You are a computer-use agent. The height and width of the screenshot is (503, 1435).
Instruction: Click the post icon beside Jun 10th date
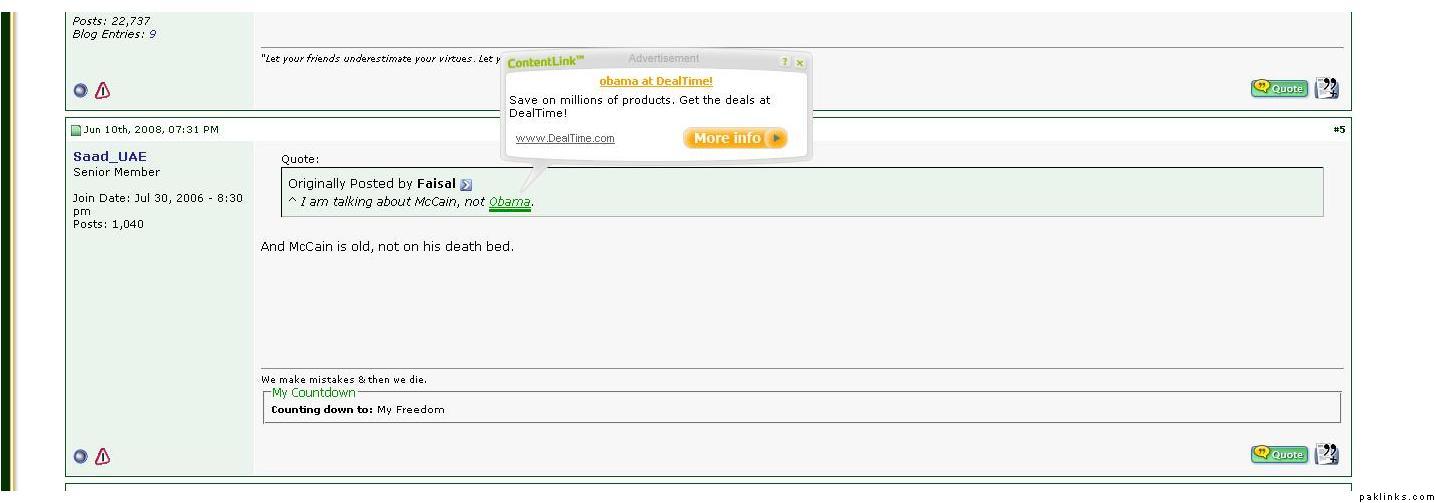click(76, 130)
